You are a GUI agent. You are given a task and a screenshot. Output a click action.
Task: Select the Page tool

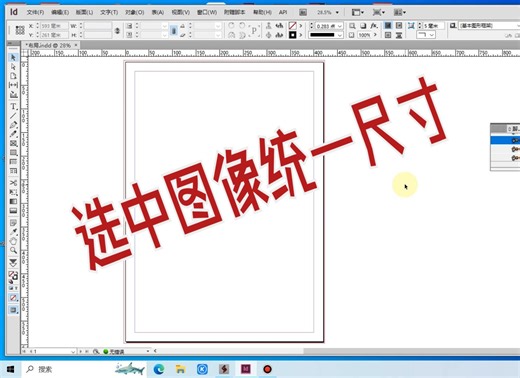(x=13, y=76)
